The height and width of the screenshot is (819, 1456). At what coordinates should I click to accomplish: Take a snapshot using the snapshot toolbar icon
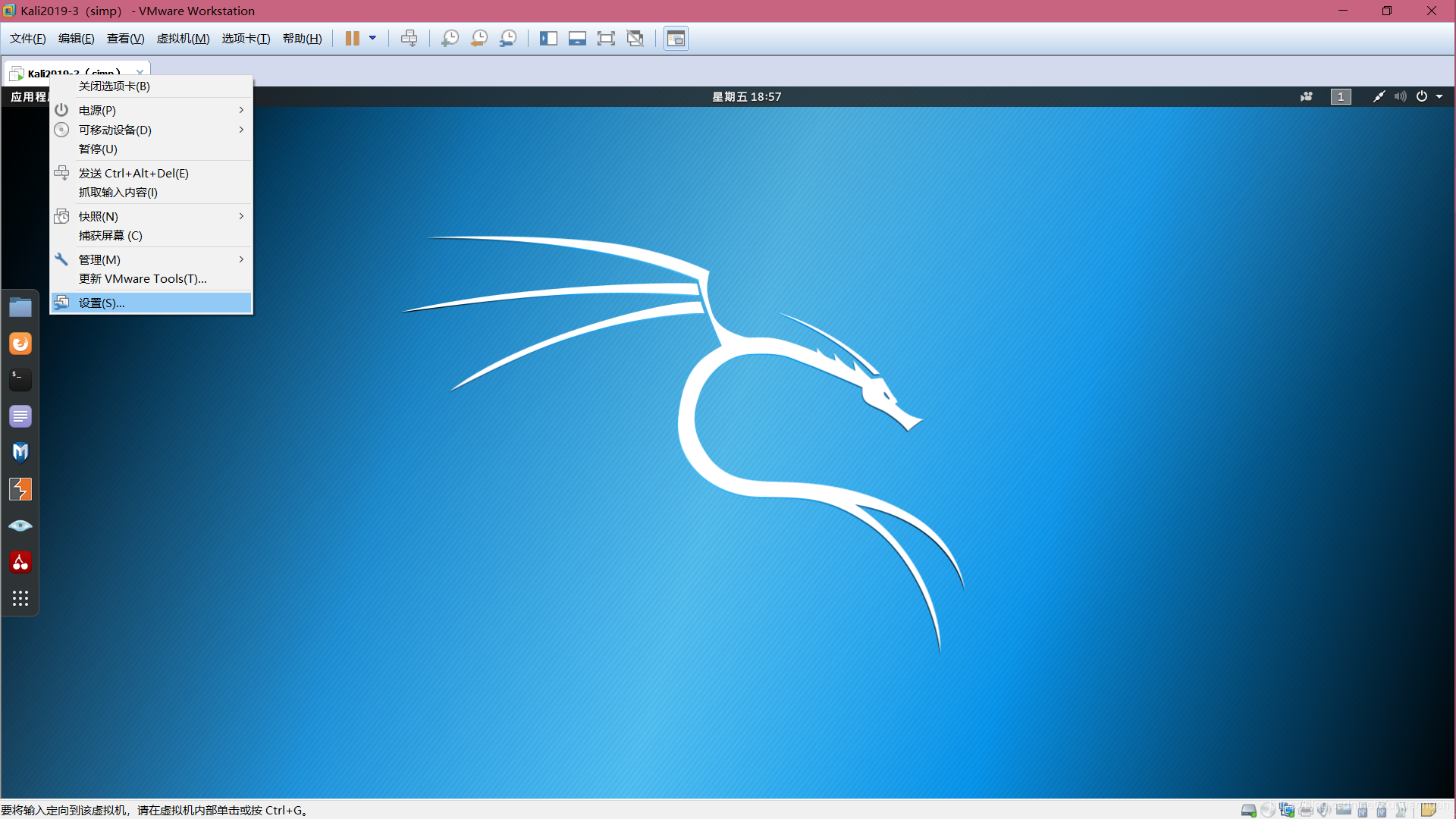tap(450, 39)
